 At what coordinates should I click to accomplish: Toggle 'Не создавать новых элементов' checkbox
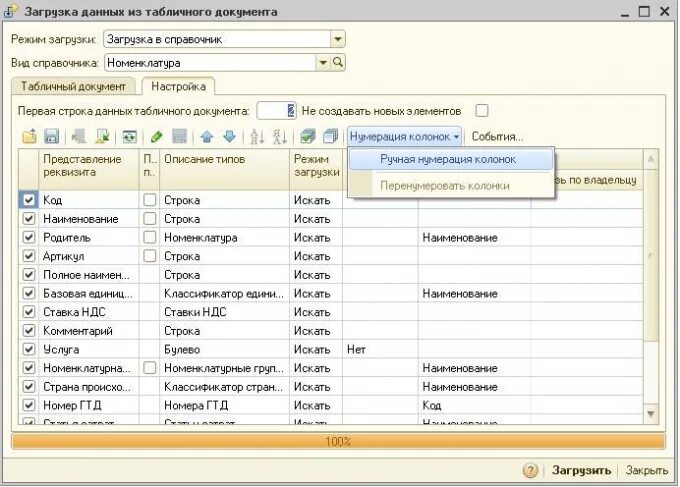(482, 111)
